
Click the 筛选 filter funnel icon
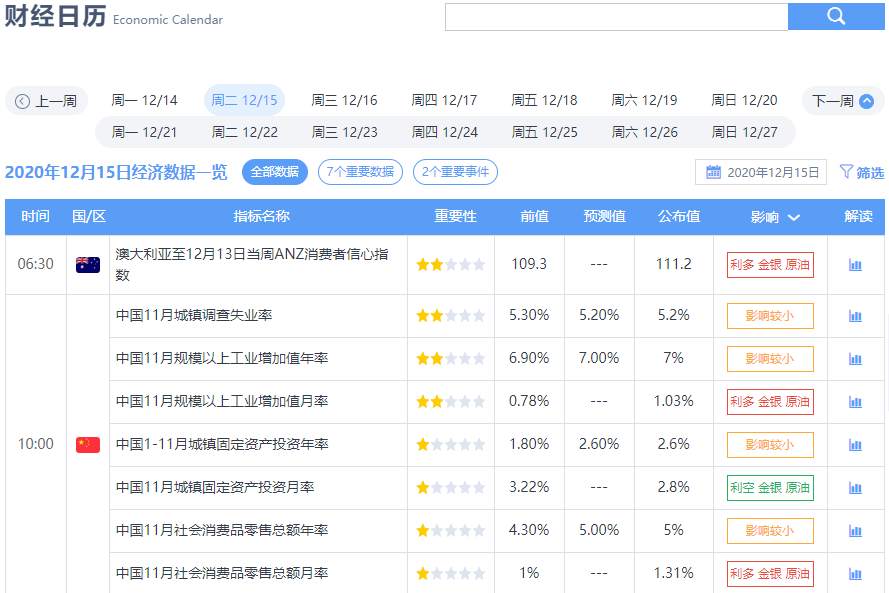pyautogui.click(x=846, y=171)
